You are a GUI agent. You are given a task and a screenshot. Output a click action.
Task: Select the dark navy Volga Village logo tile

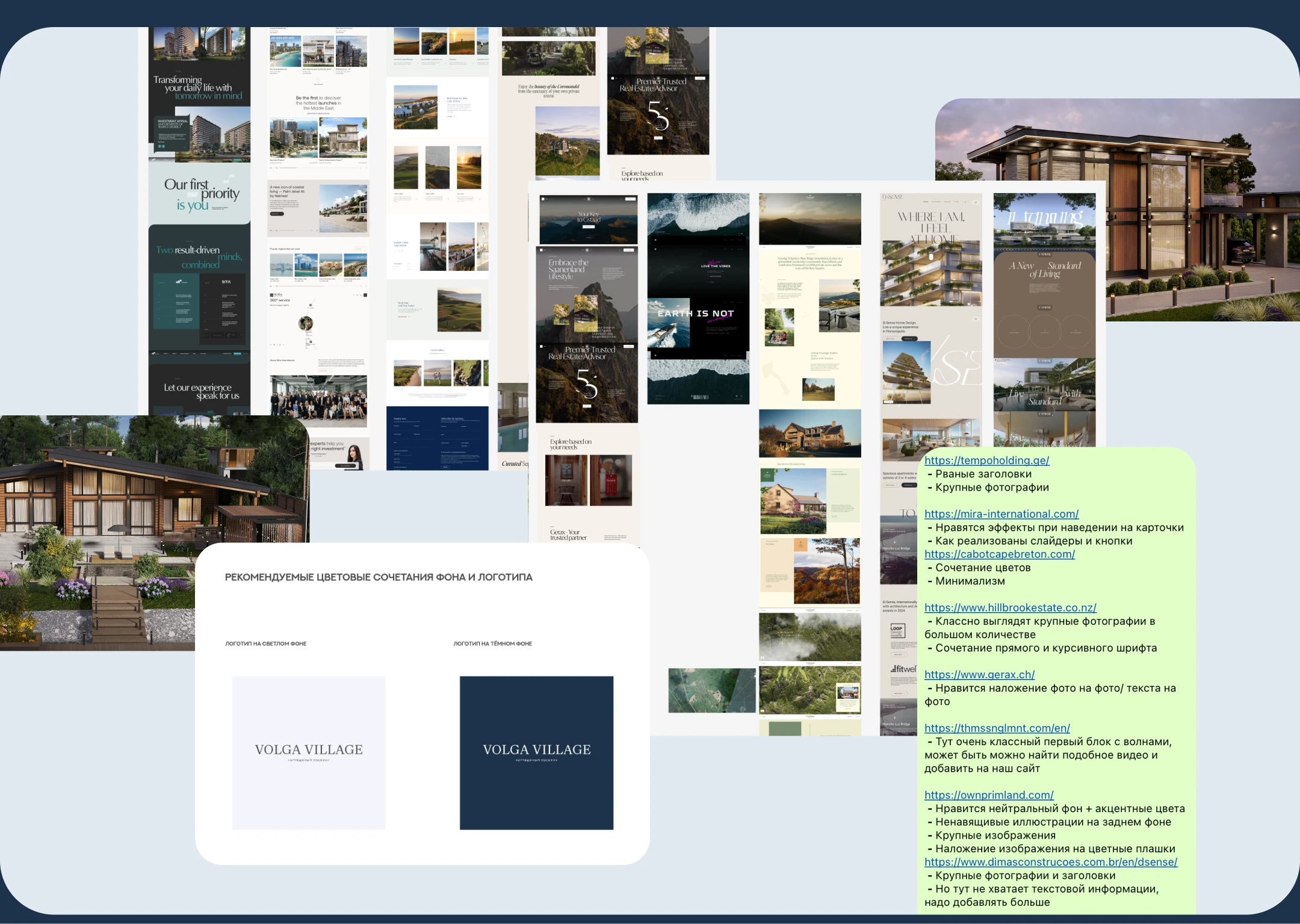[x=537, y=753]
